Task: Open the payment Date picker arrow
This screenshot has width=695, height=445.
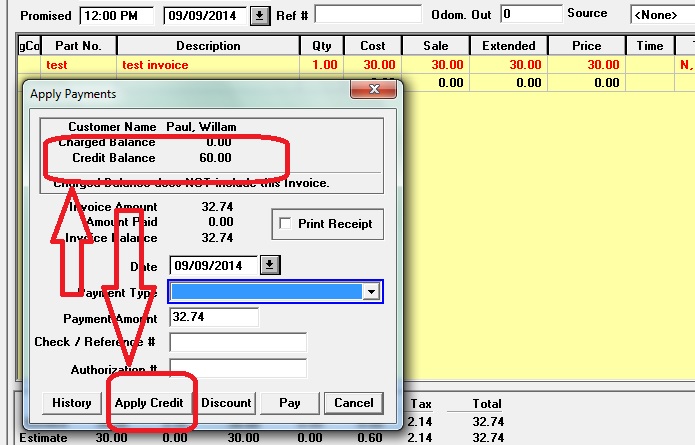Action: [269, 265]
